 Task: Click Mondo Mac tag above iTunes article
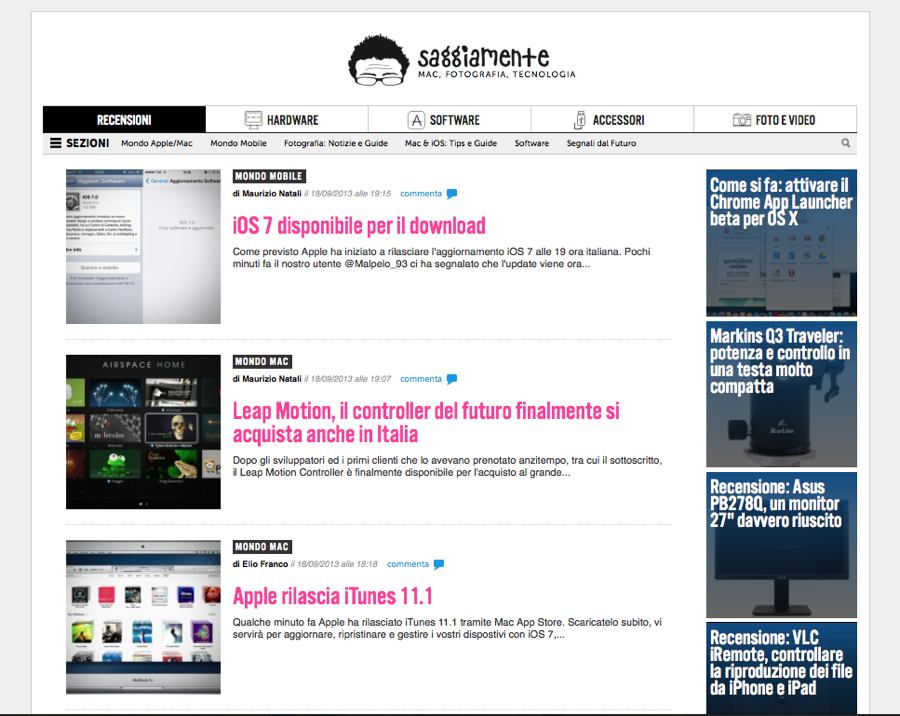(262, 547)
